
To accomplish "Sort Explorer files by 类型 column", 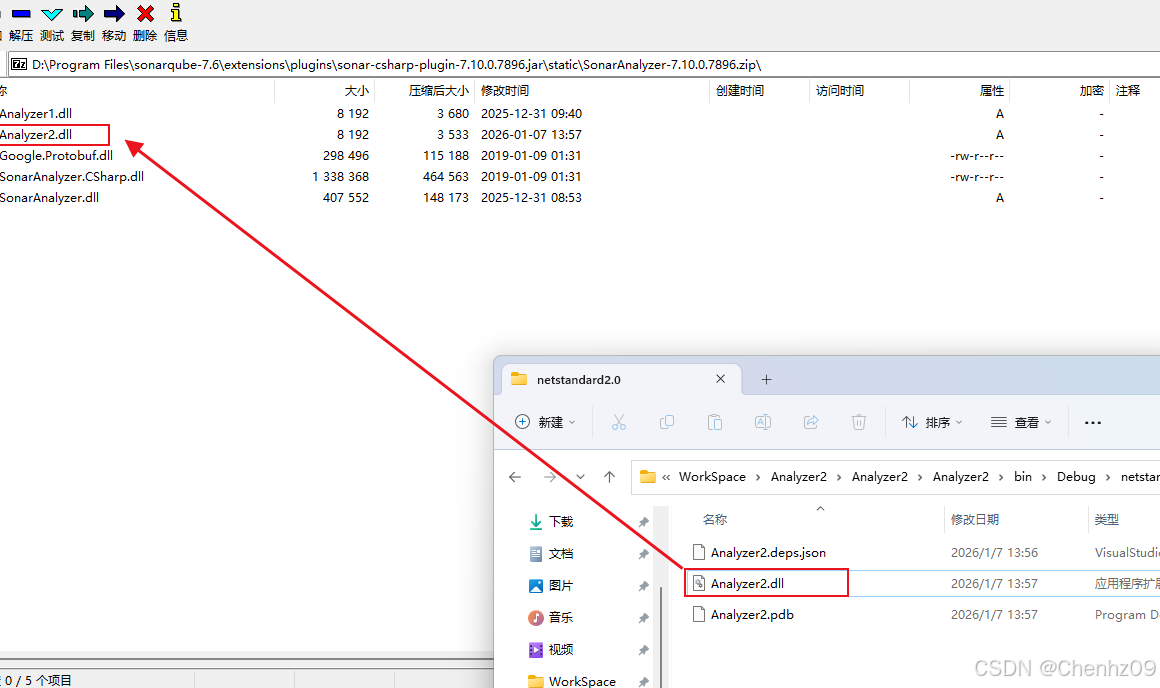I will pos(1107,520).
